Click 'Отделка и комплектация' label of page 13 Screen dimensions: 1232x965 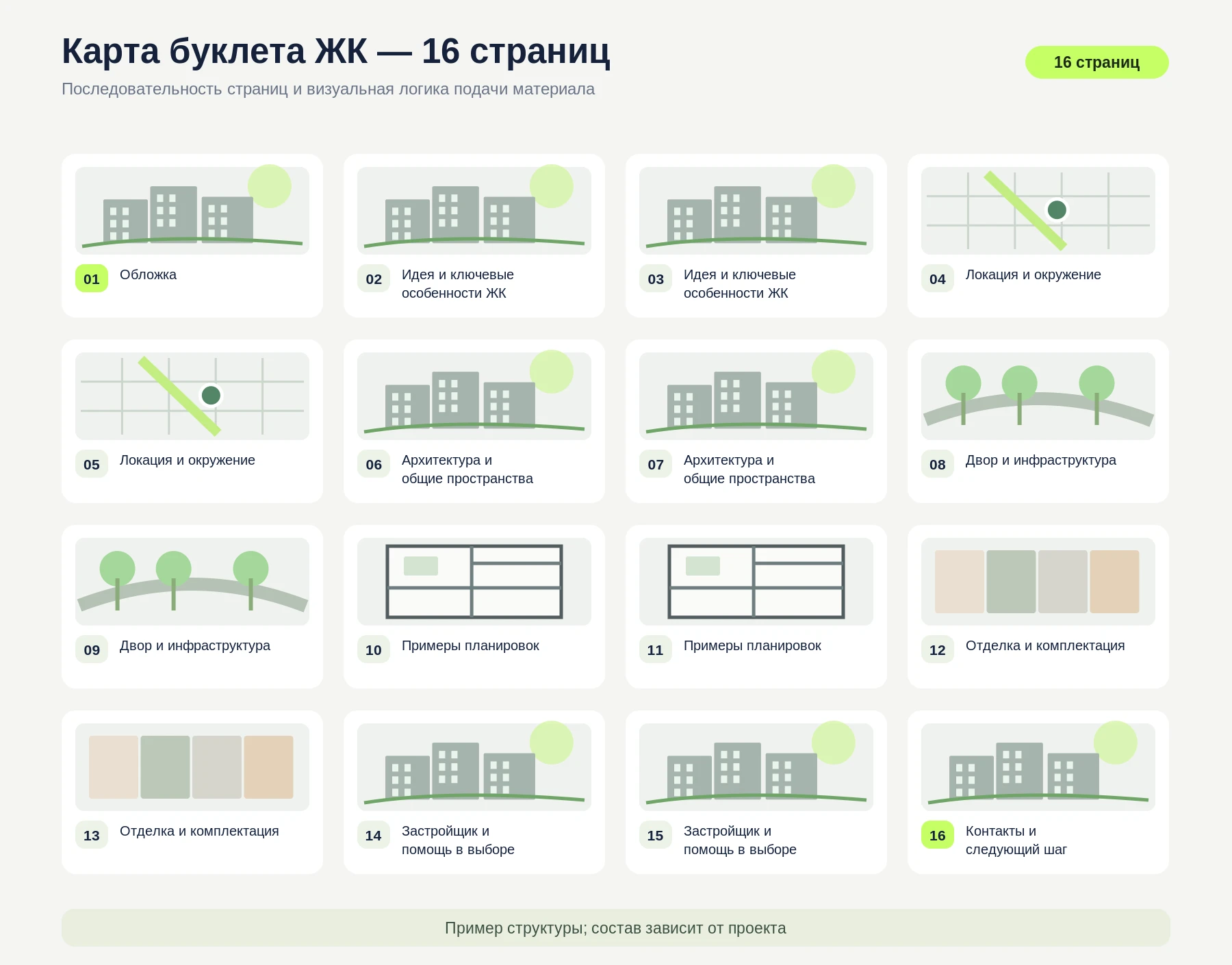pos(199,831)
